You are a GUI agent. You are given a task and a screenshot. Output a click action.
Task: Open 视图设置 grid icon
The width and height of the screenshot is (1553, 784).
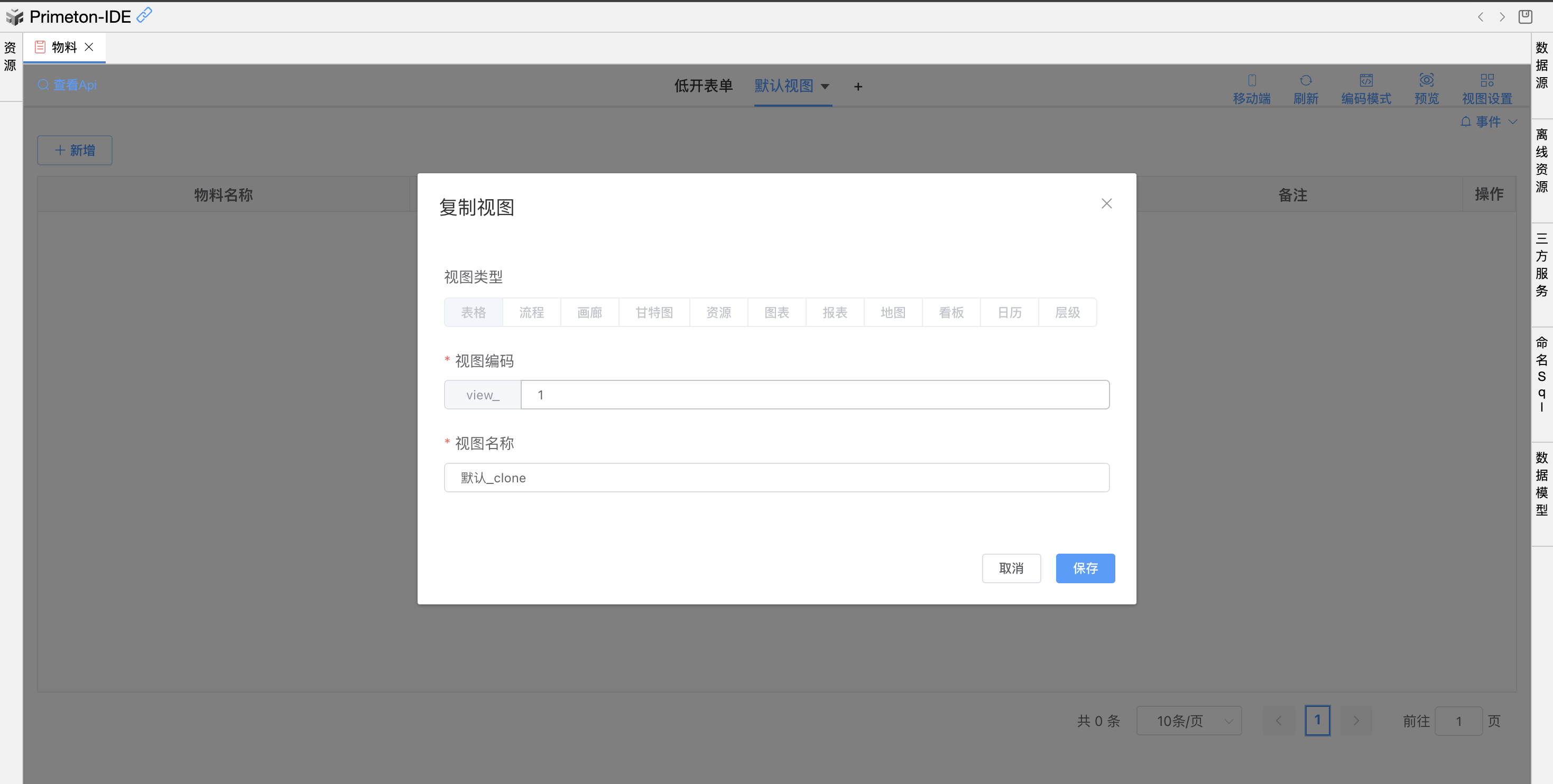[1487, 80]
